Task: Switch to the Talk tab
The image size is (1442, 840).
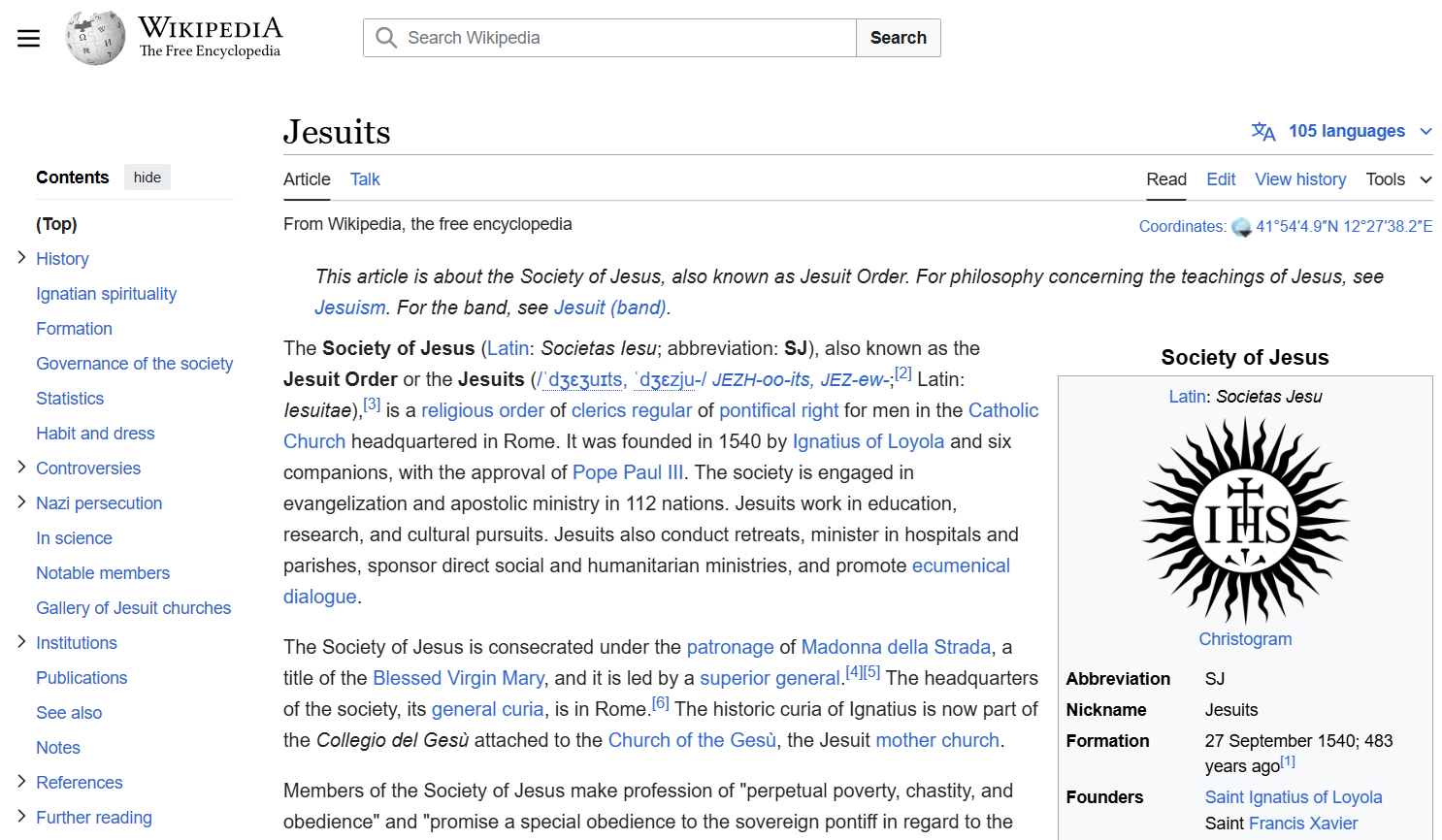Action: (x=365, y=179)
